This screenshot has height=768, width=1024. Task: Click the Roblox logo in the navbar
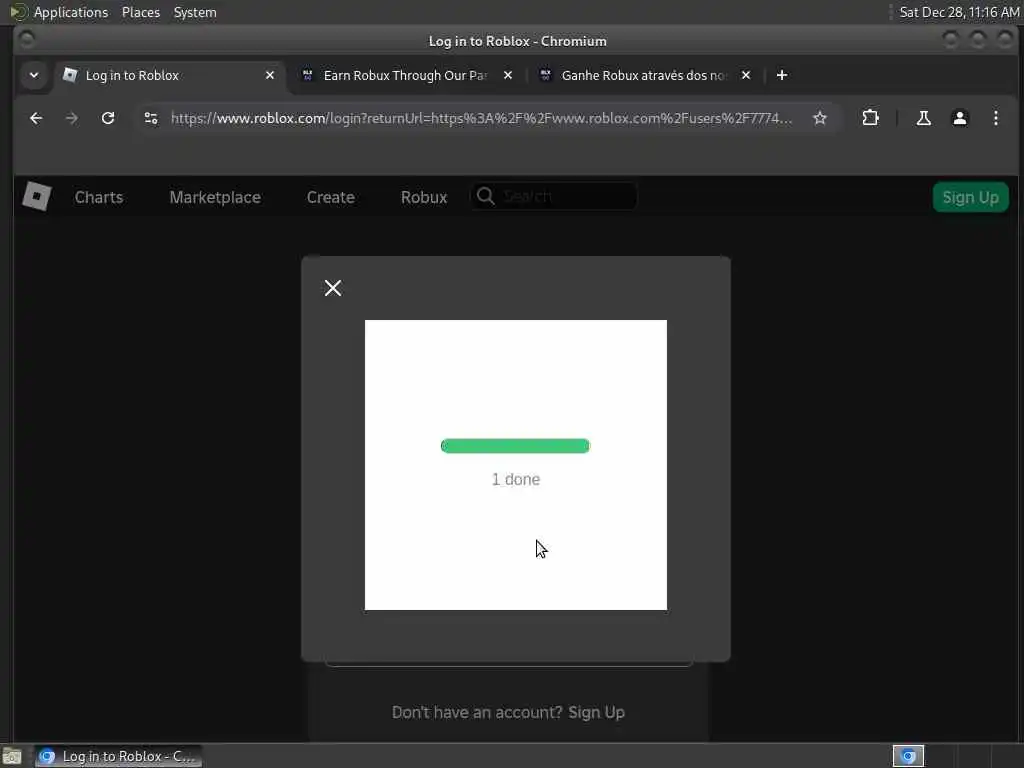click(x=37, y=197)
